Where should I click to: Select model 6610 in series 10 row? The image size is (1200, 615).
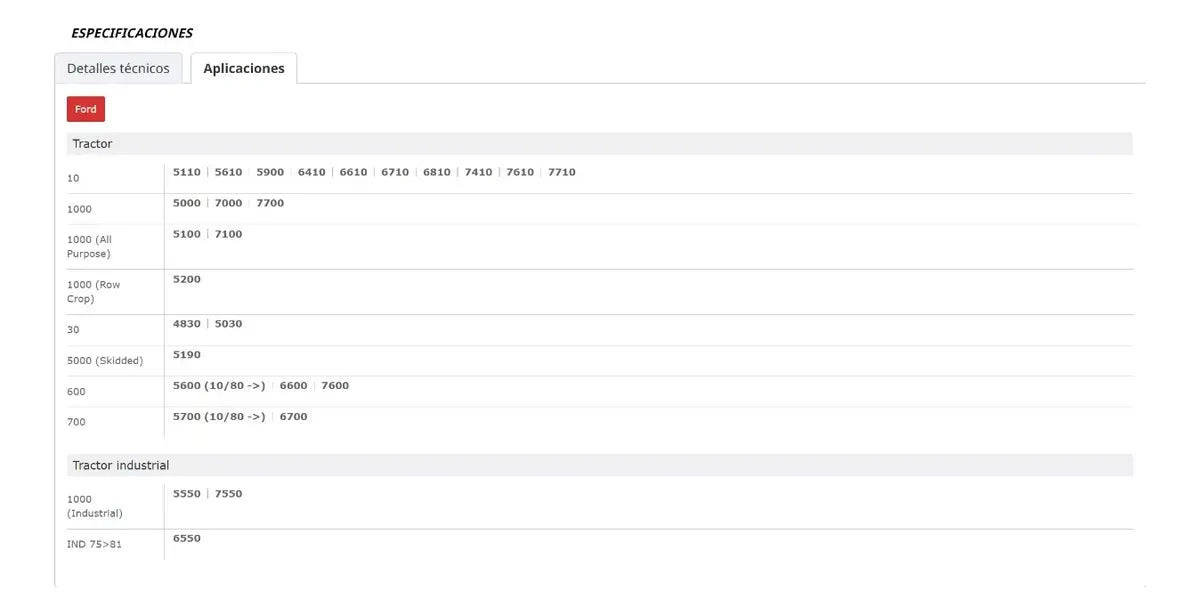tap(354, 172)
